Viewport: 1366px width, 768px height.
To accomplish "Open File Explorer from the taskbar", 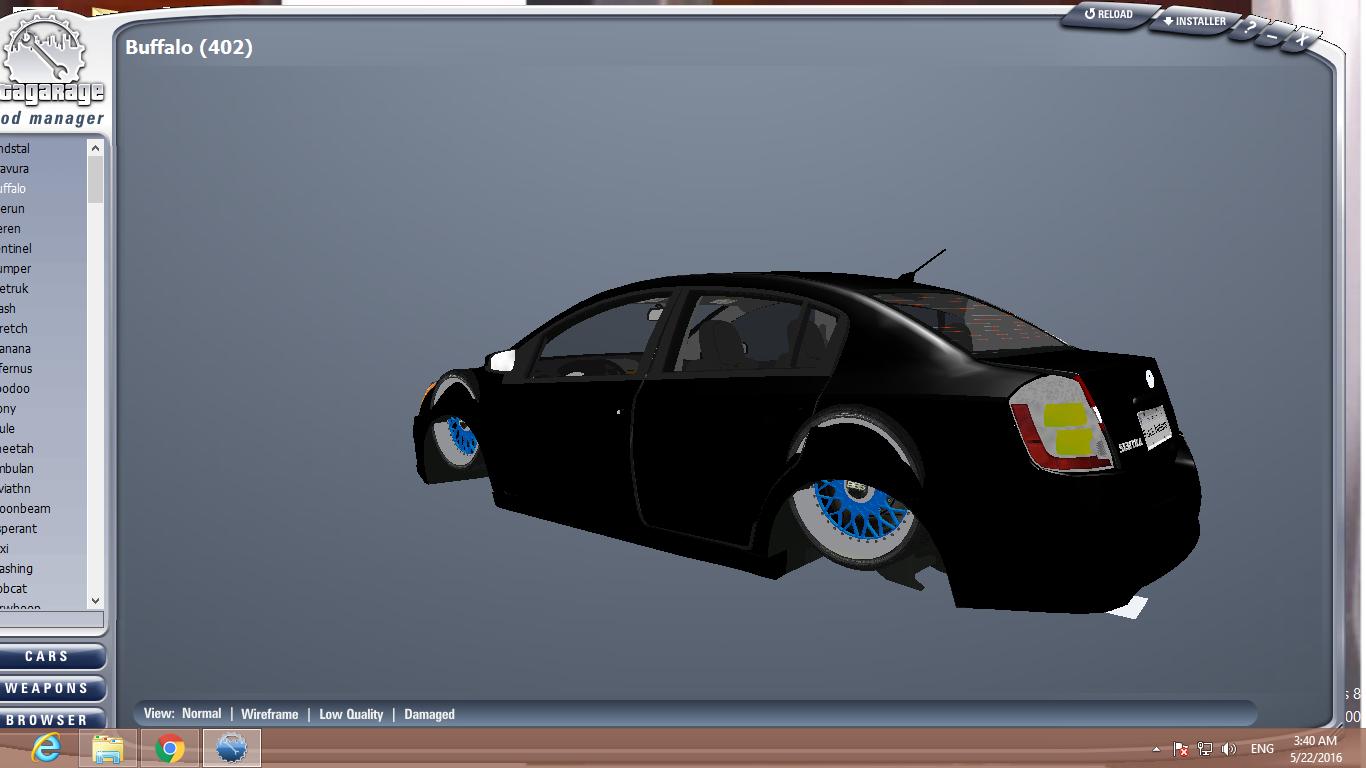I will point(107,748).
